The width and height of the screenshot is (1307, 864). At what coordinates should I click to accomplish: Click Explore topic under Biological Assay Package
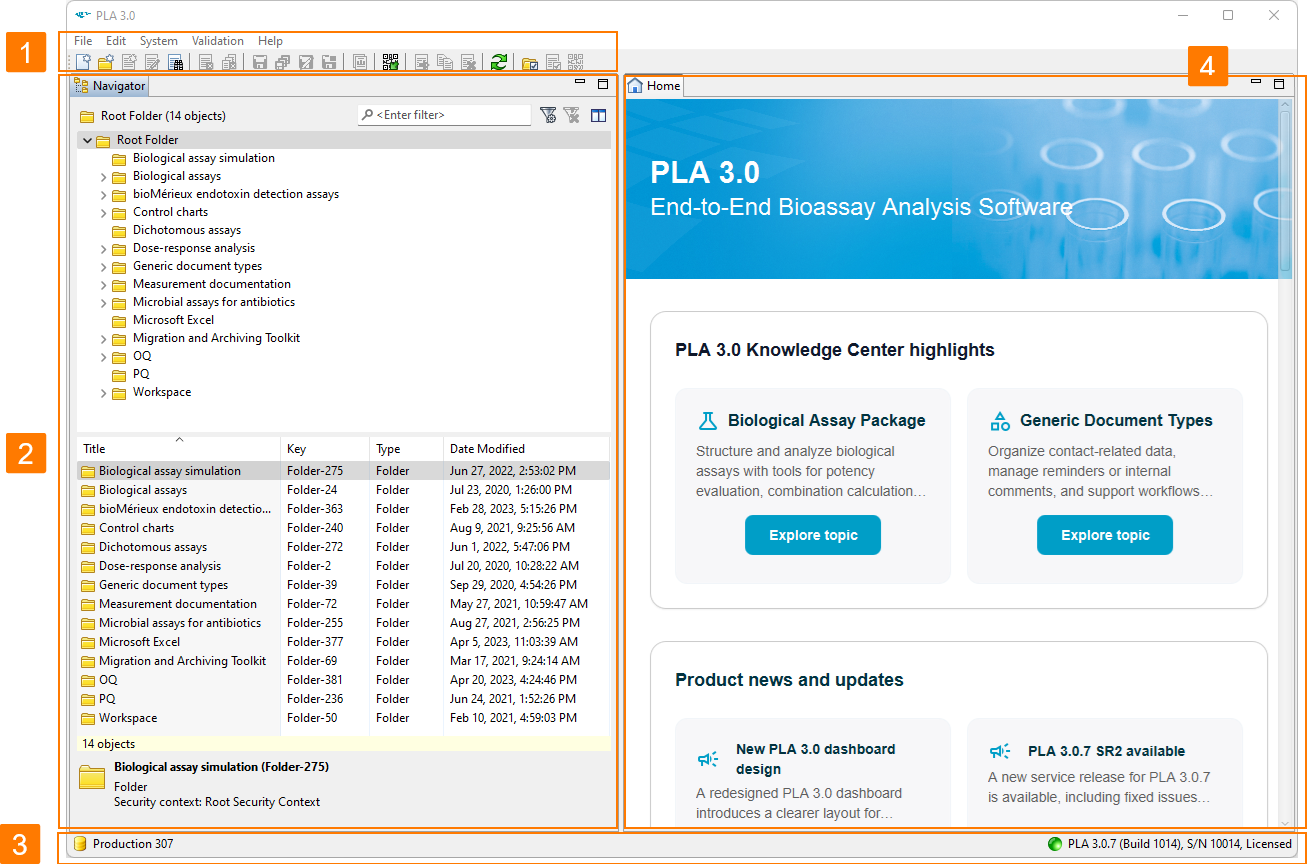[x=813, y=535]
